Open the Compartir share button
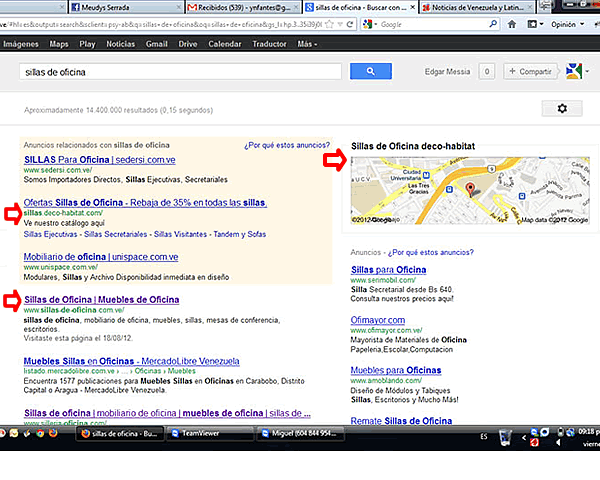 pos(530,72)
